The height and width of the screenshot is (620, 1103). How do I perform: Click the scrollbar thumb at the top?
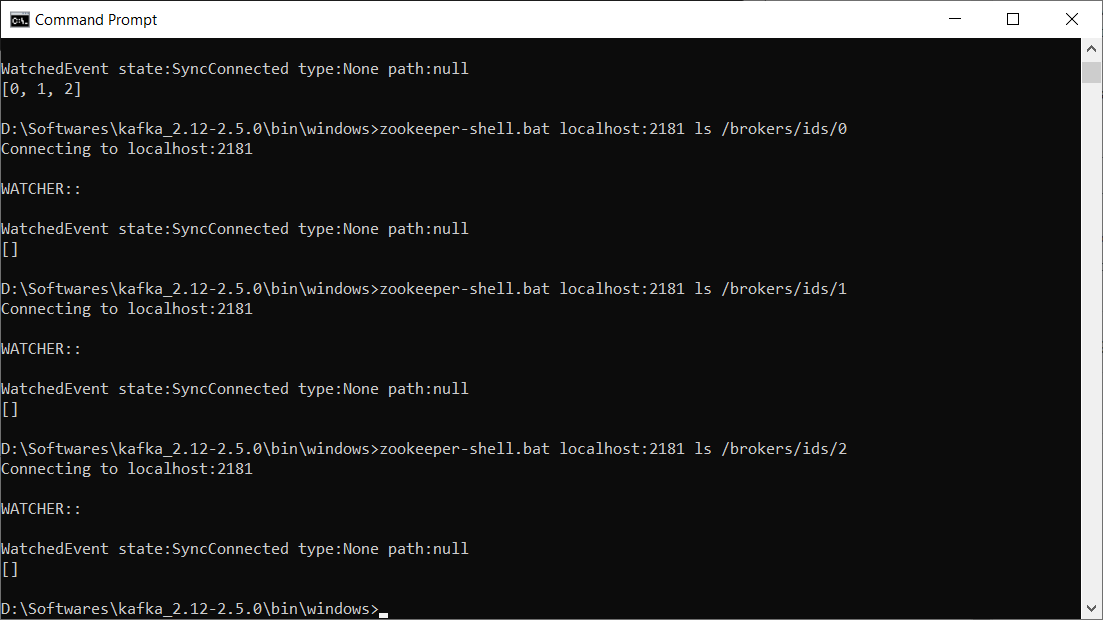coord(1091,71)
